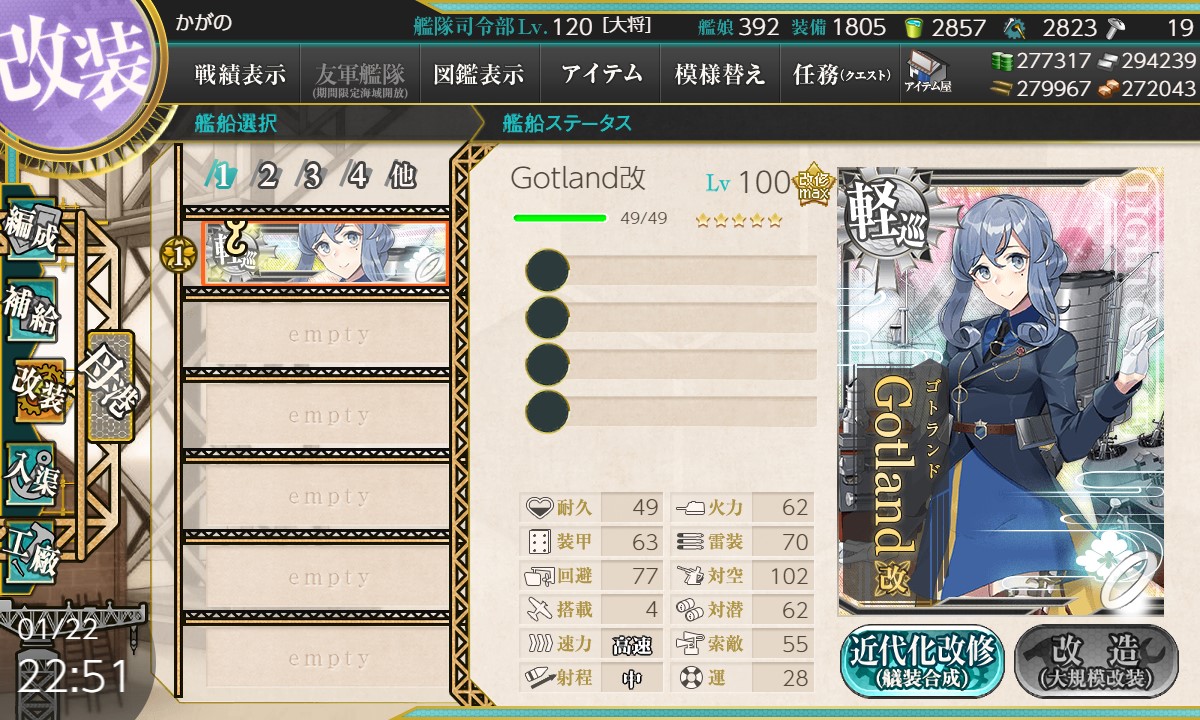
Task: Select the 改装 remodel sidebar icon
Action: (38, 390)
